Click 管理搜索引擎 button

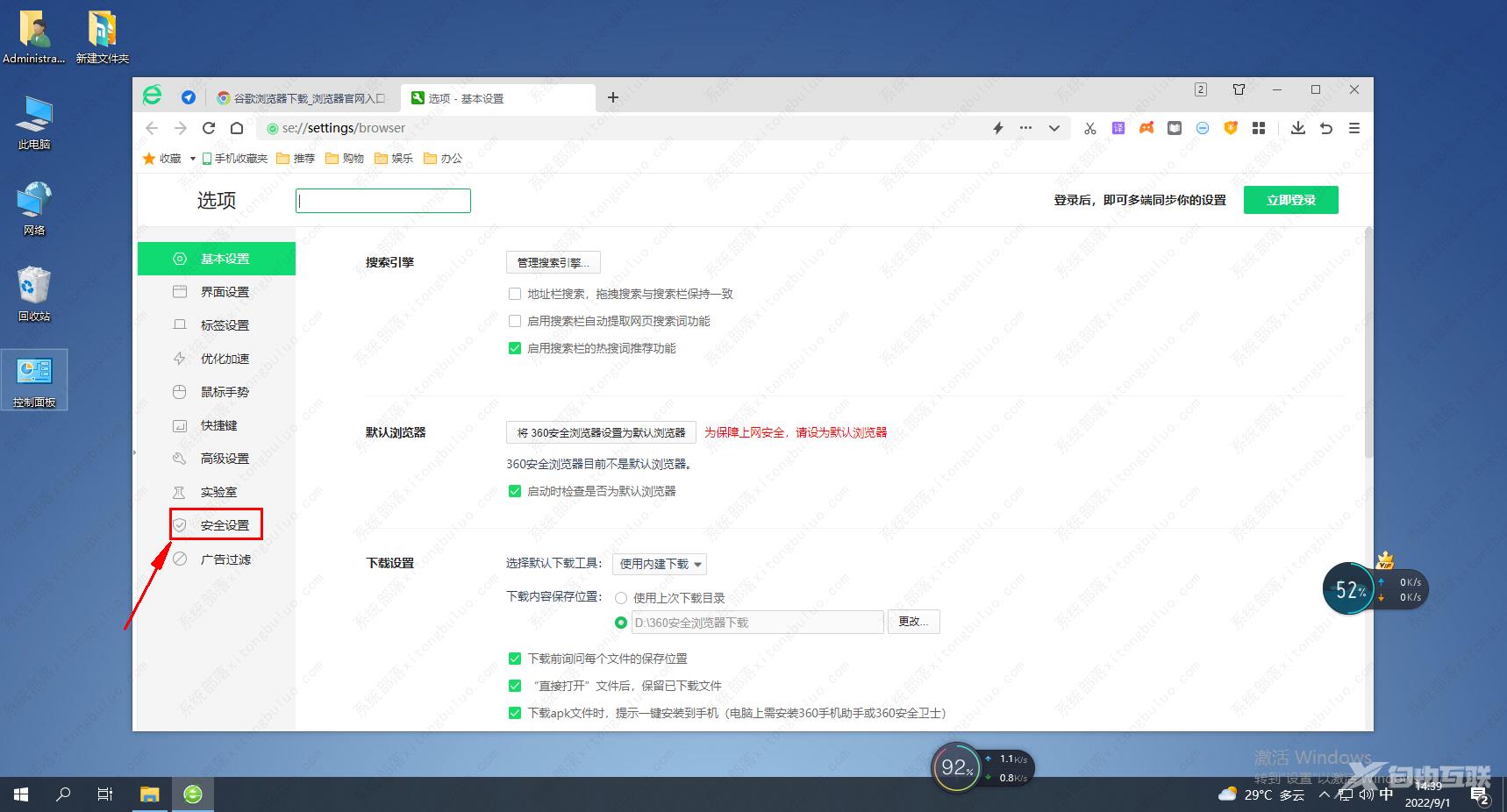[x=554, y=262]
